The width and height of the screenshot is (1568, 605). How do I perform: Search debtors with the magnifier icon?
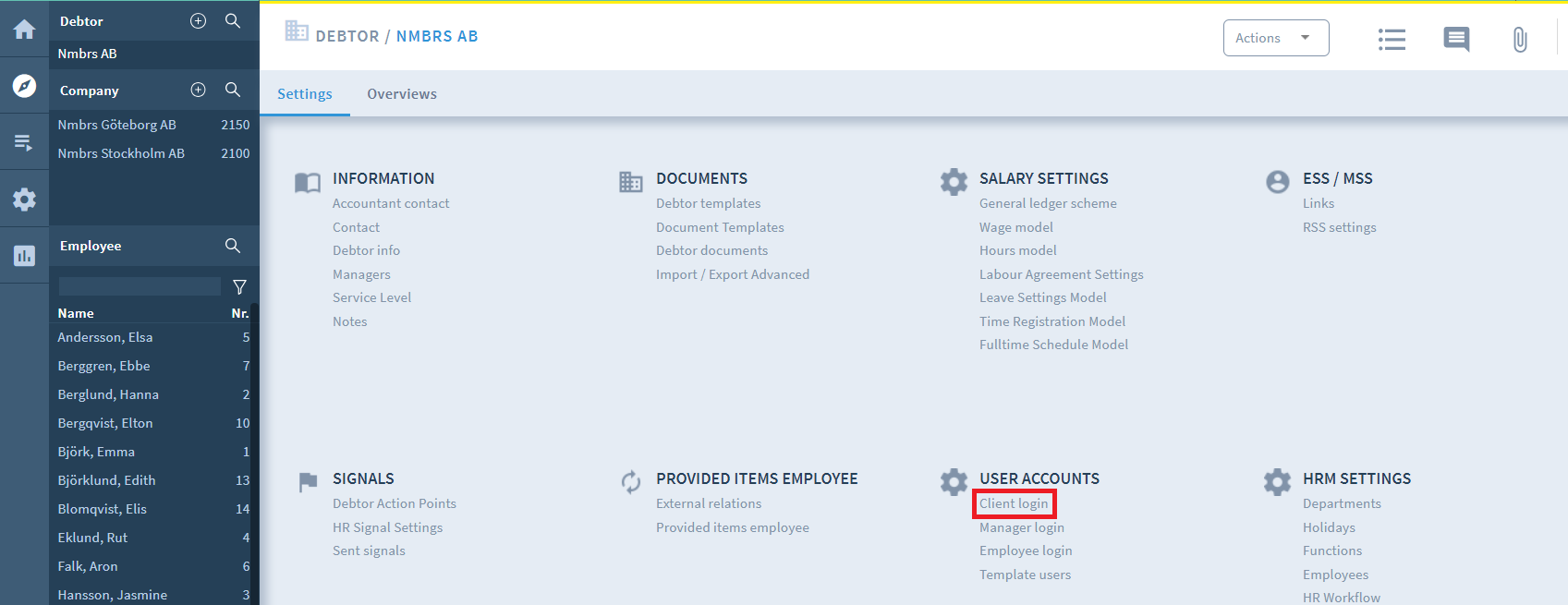point(233,20)
